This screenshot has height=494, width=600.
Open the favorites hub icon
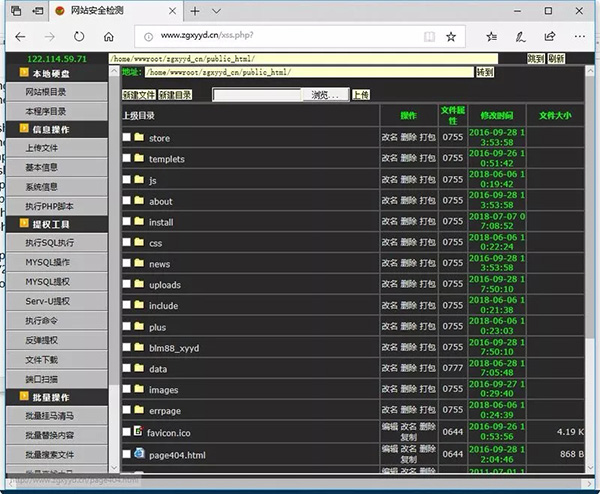(x=491, y=37)
